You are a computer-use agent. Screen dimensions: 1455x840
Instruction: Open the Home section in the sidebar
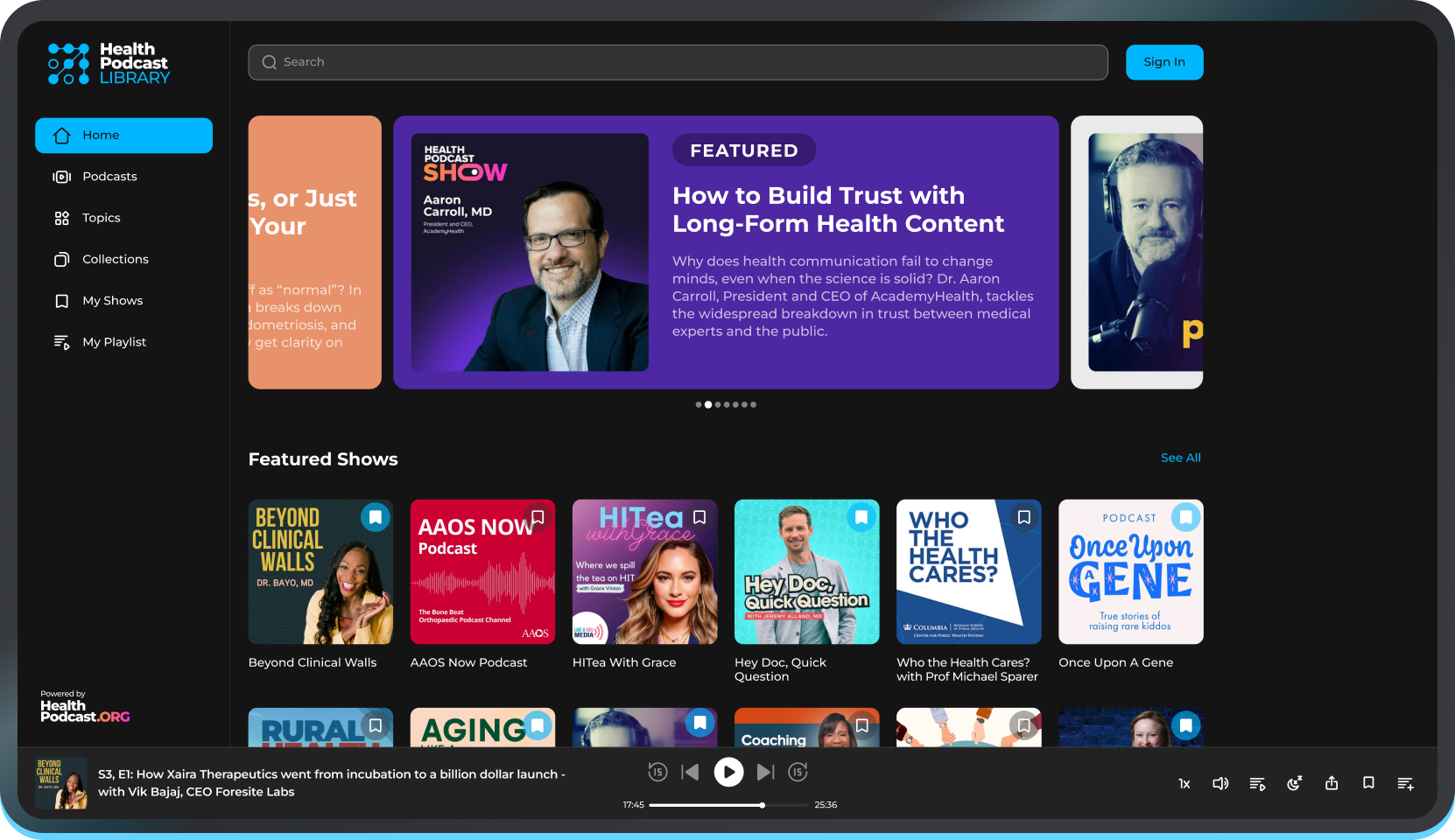tap(123, 136)
